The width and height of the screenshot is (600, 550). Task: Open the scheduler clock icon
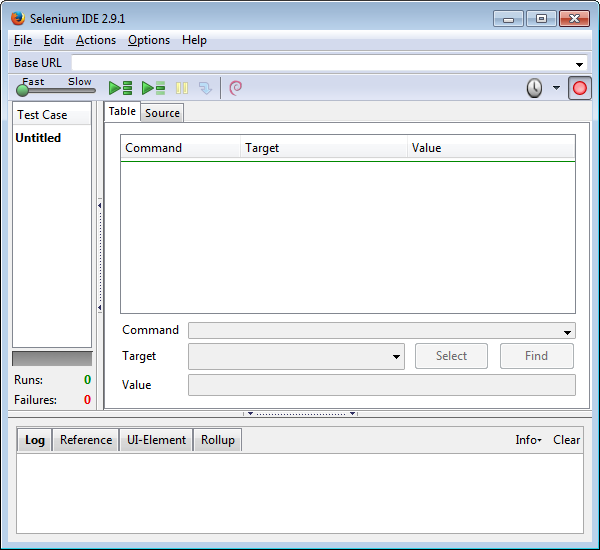click(x=534, y=88)
